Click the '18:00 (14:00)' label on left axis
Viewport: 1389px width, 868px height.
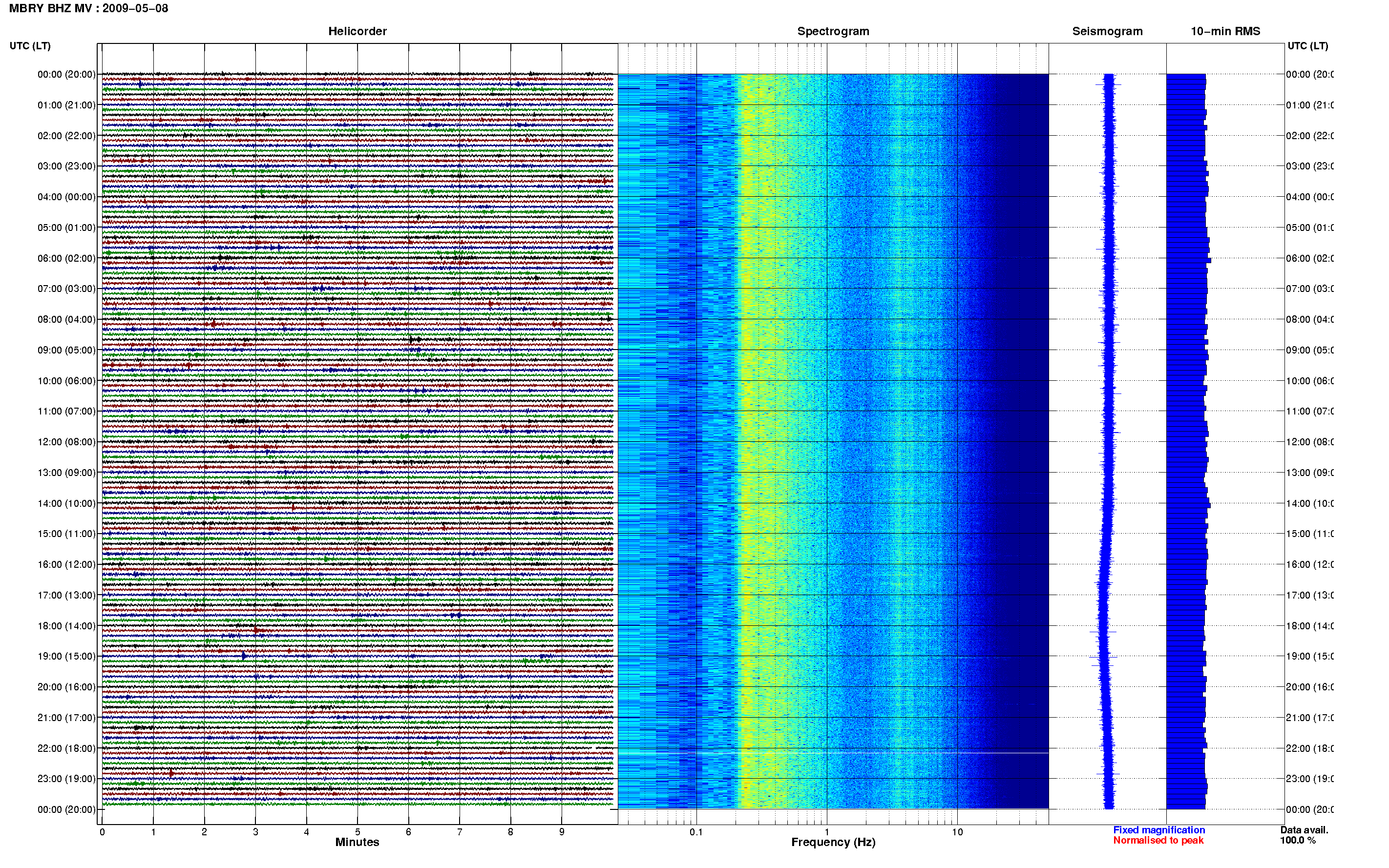coord(66,626)
